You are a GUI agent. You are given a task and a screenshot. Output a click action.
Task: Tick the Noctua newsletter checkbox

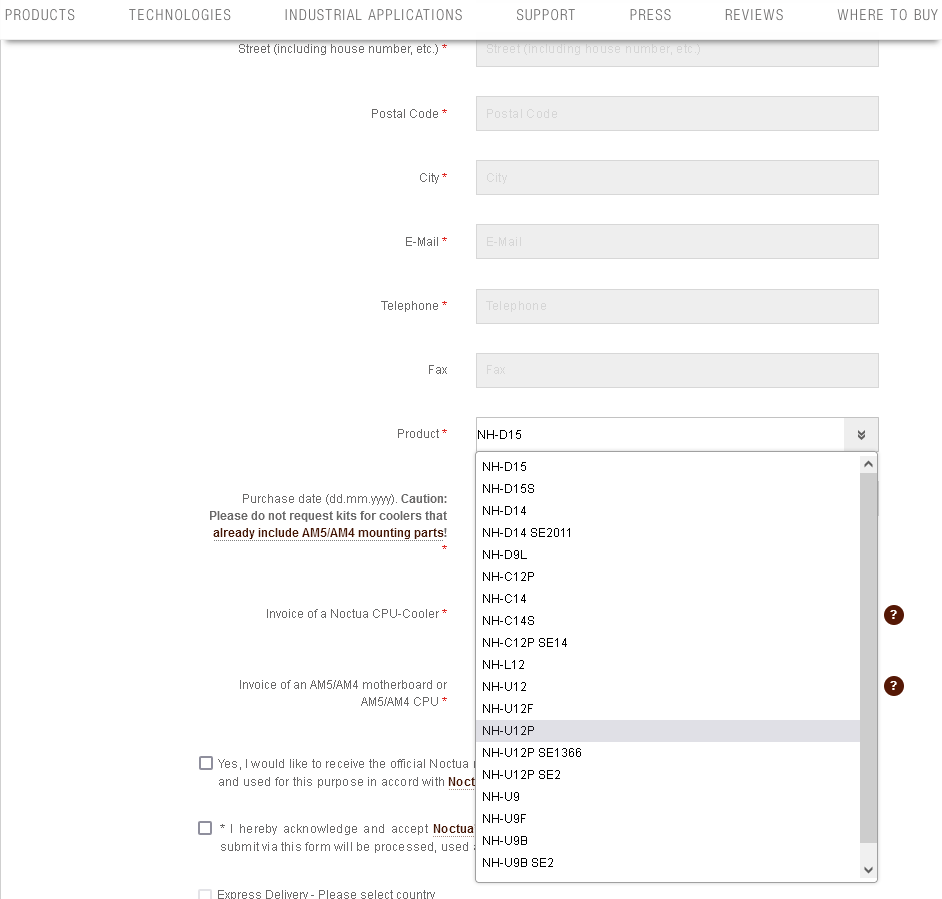pyautogui.click(x=205, y=763)
